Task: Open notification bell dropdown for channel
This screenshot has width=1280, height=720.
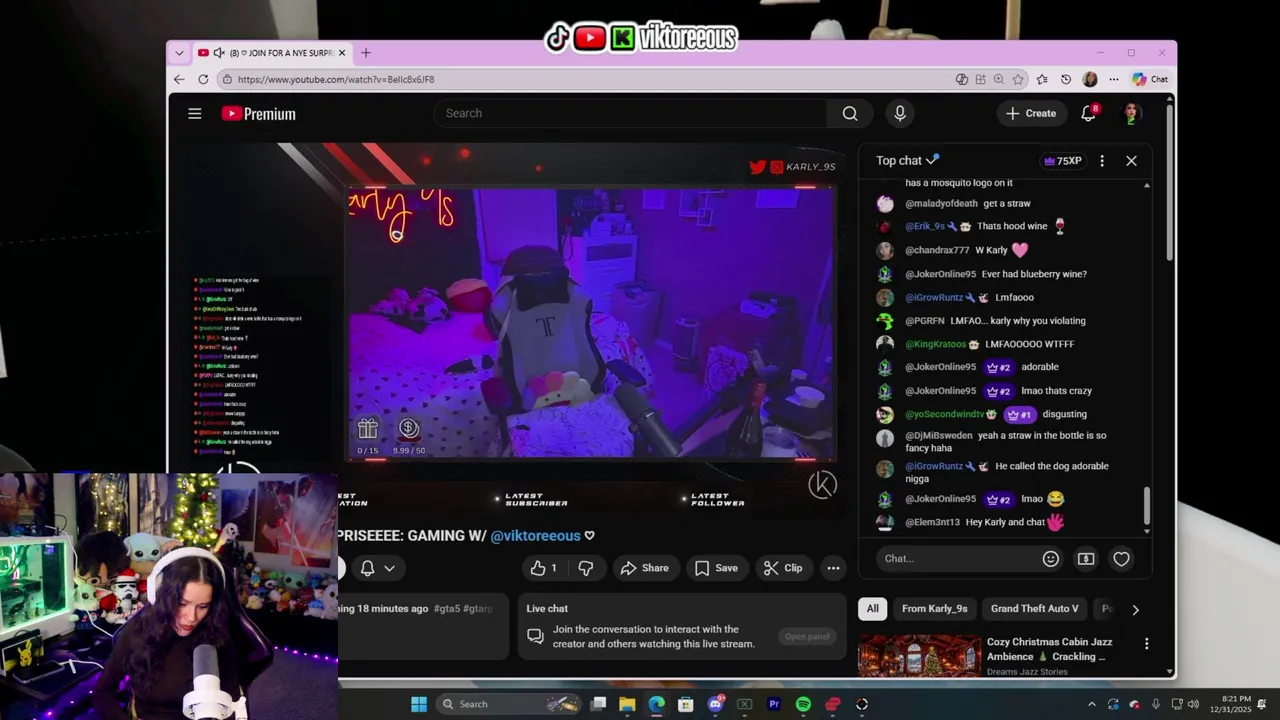Action: tap(377, 568)
